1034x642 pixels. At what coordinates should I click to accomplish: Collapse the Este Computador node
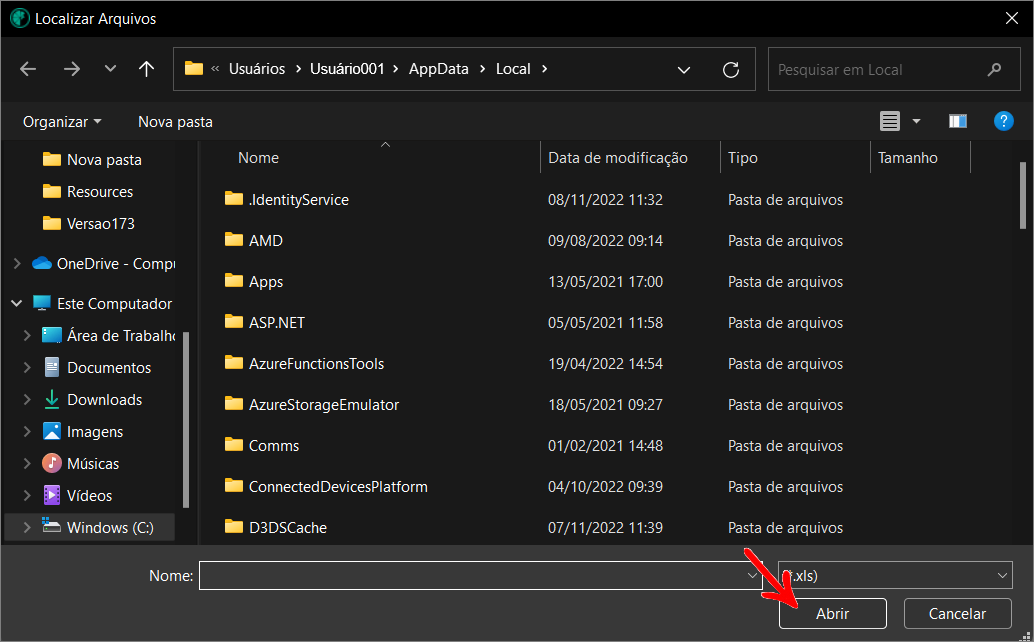[x=17, y=303]
